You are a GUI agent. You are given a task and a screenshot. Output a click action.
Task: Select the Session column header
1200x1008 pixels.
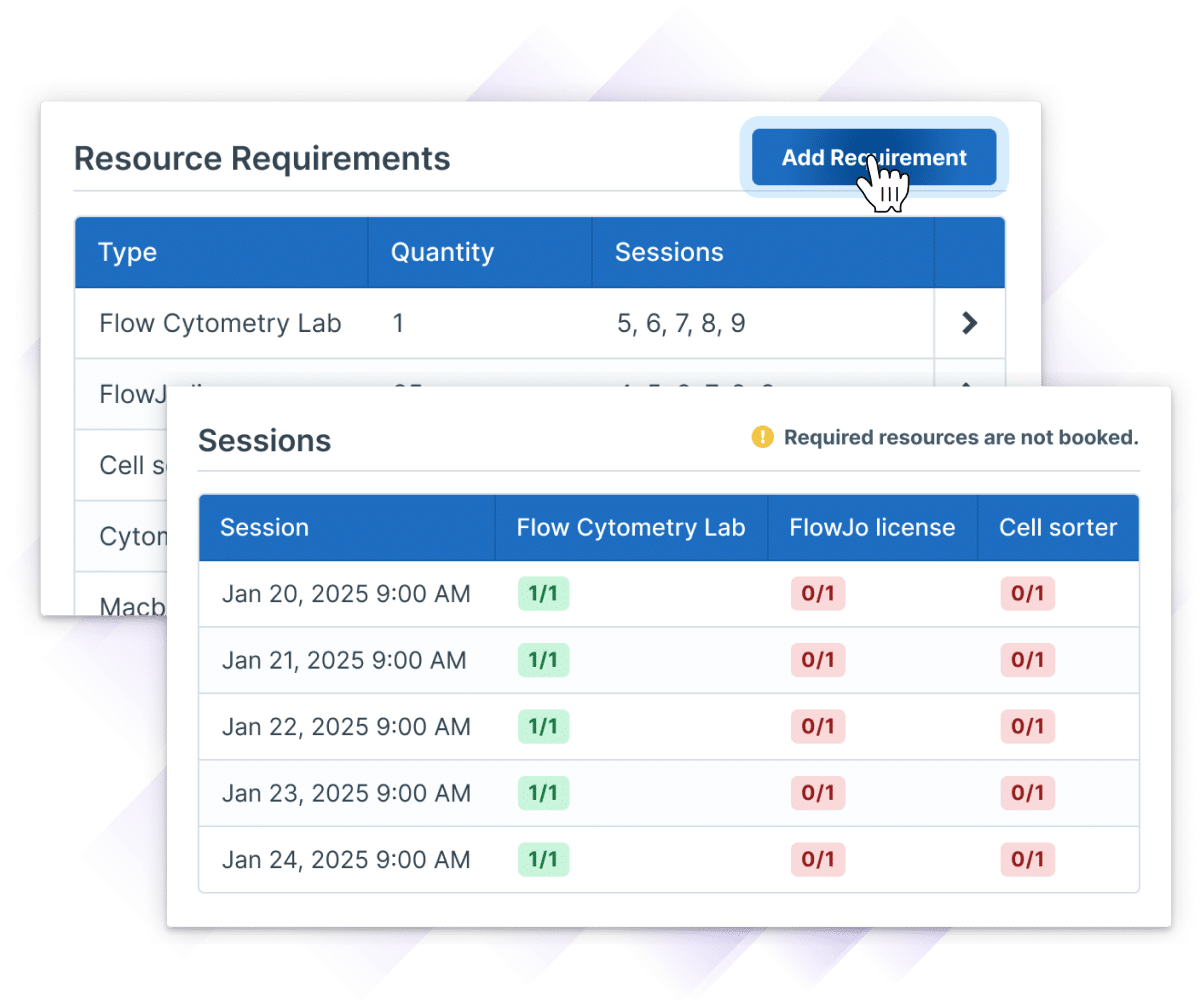(x=264, y=528)
